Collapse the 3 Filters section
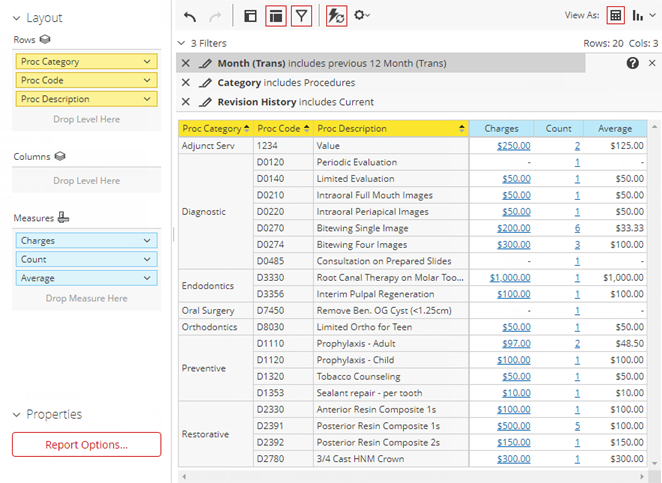 [180, 44]
